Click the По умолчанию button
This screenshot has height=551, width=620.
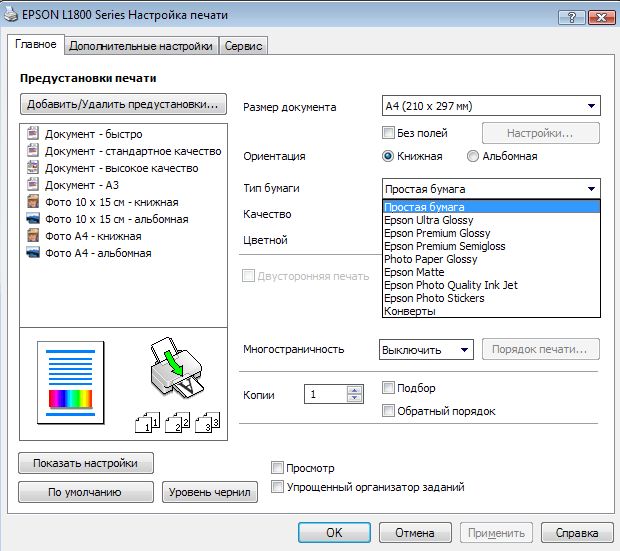click(85, 492)
